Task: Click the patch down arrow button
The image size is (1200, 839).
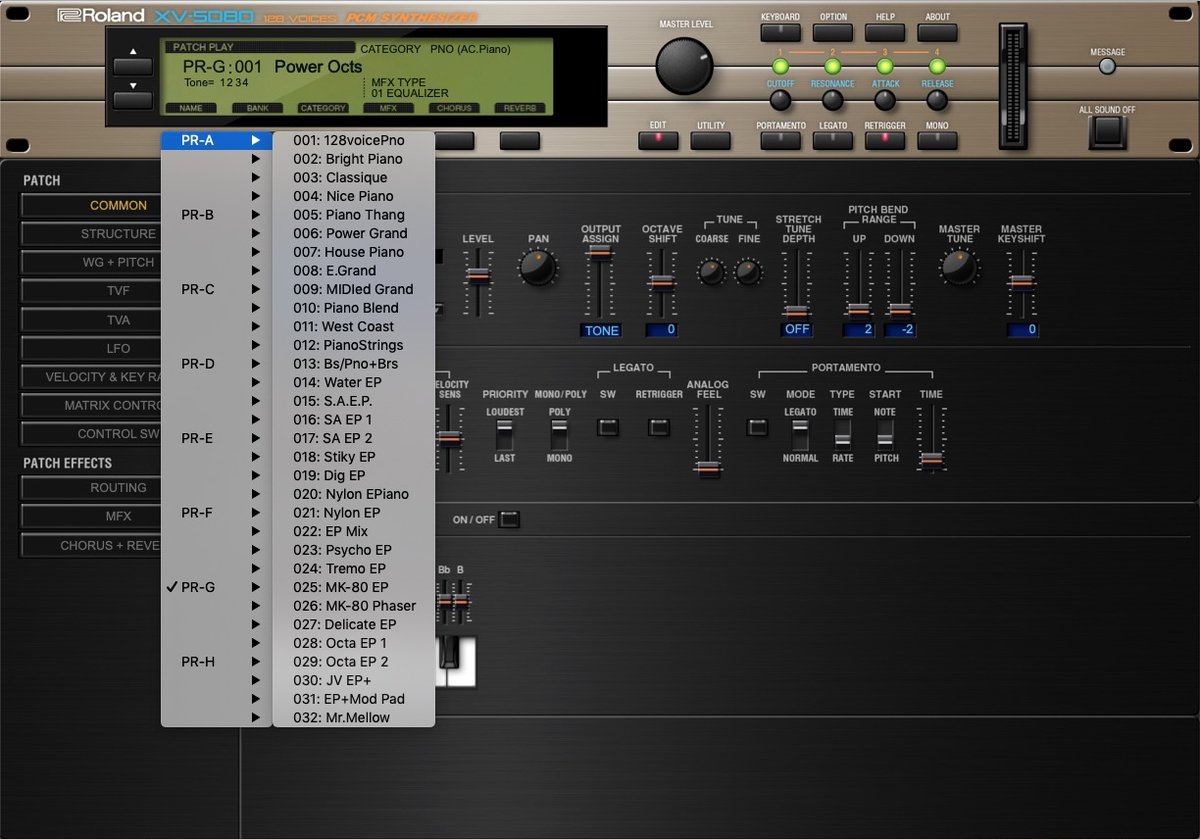Action: [x=133, y=100]
